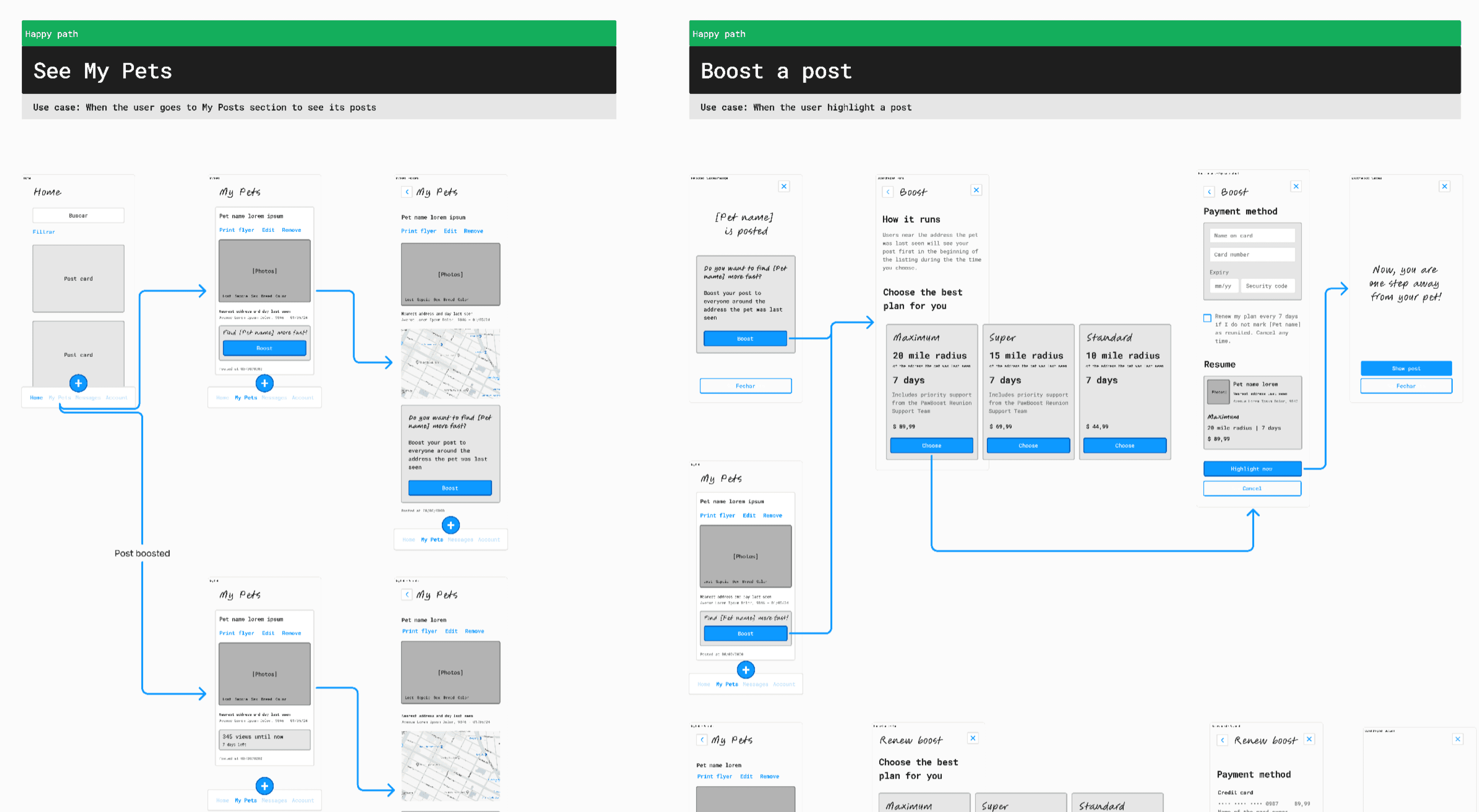Click [Photos] placeholder on 345 views My Pets screen
The image size is (1479, 812).
(x=264, y=674)
